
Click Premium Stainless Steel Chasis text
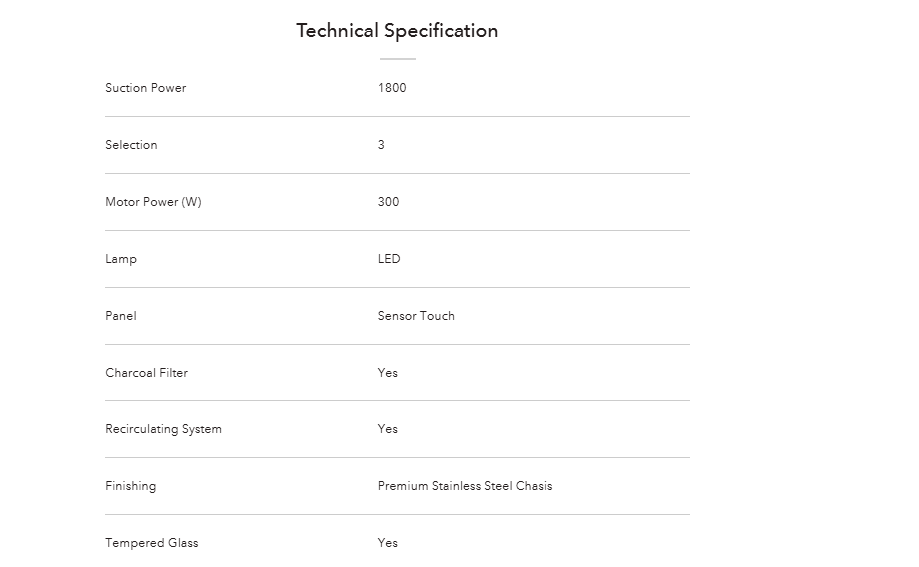(465, 485)
